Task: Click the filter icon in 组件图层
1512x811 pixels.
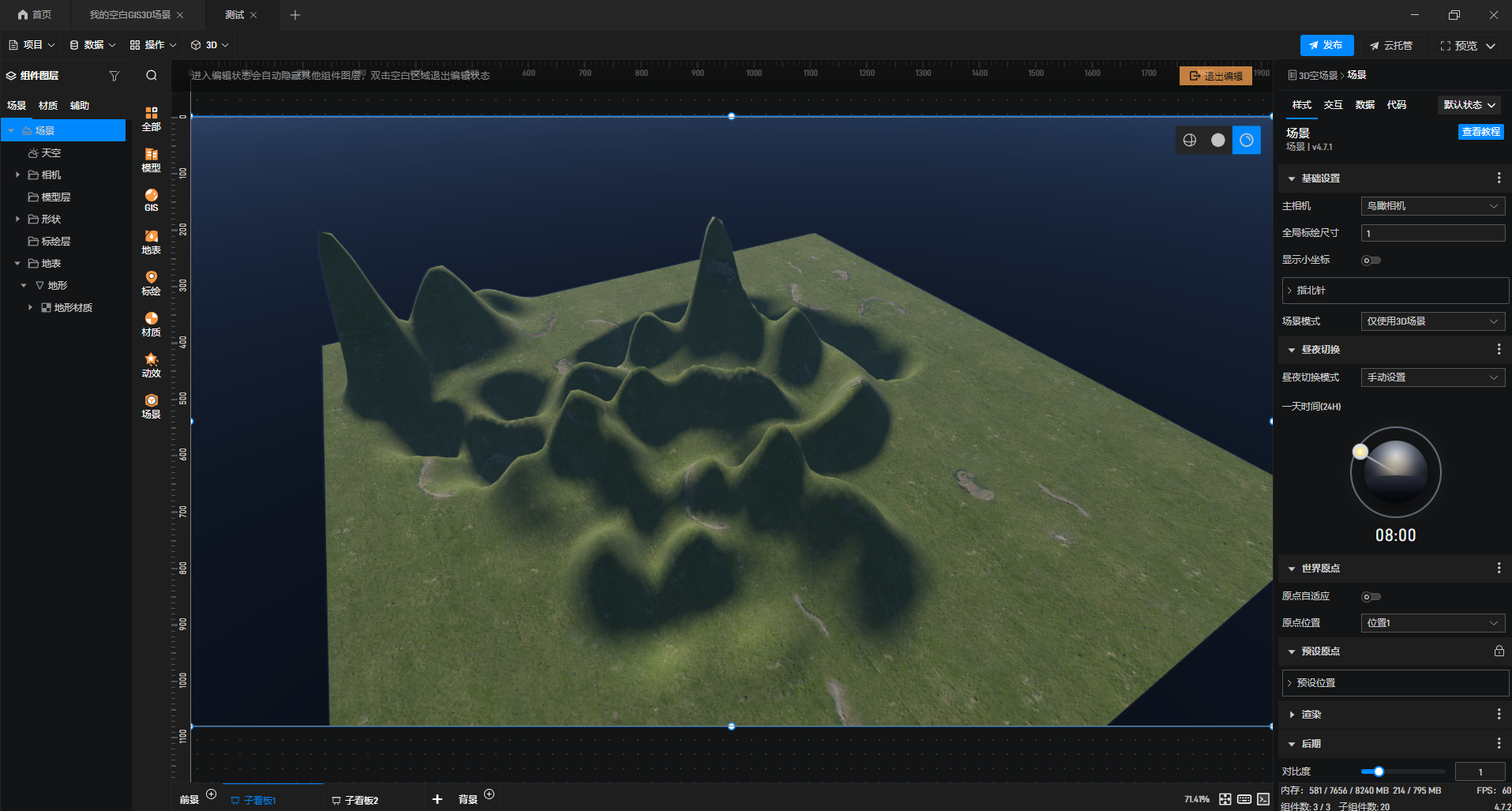Action: (114, 76)
